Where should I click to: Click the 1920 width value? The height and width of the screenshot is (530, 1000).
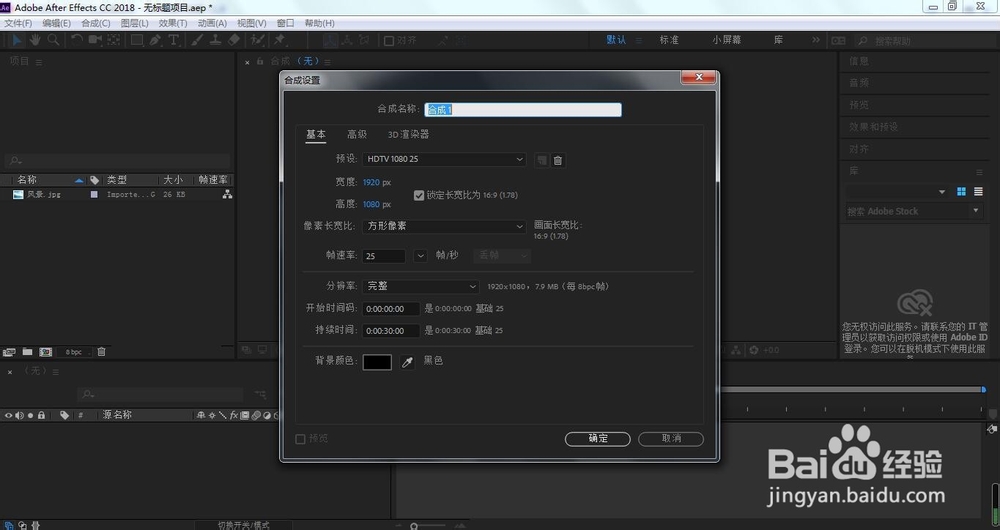(371, 182)
